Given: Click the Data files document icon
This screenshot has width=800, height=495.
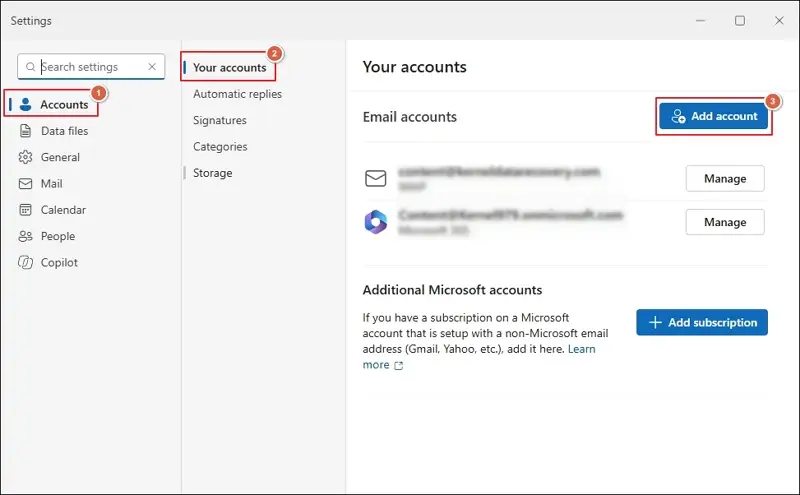Looking at the screenshot, I should point(25,131).
